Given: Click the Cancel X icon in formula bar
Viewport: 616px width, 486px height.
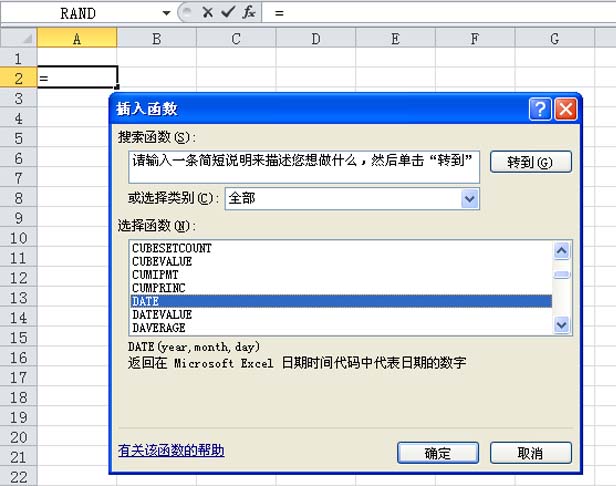Looking at the screenshot, I should tap(208, 13).
